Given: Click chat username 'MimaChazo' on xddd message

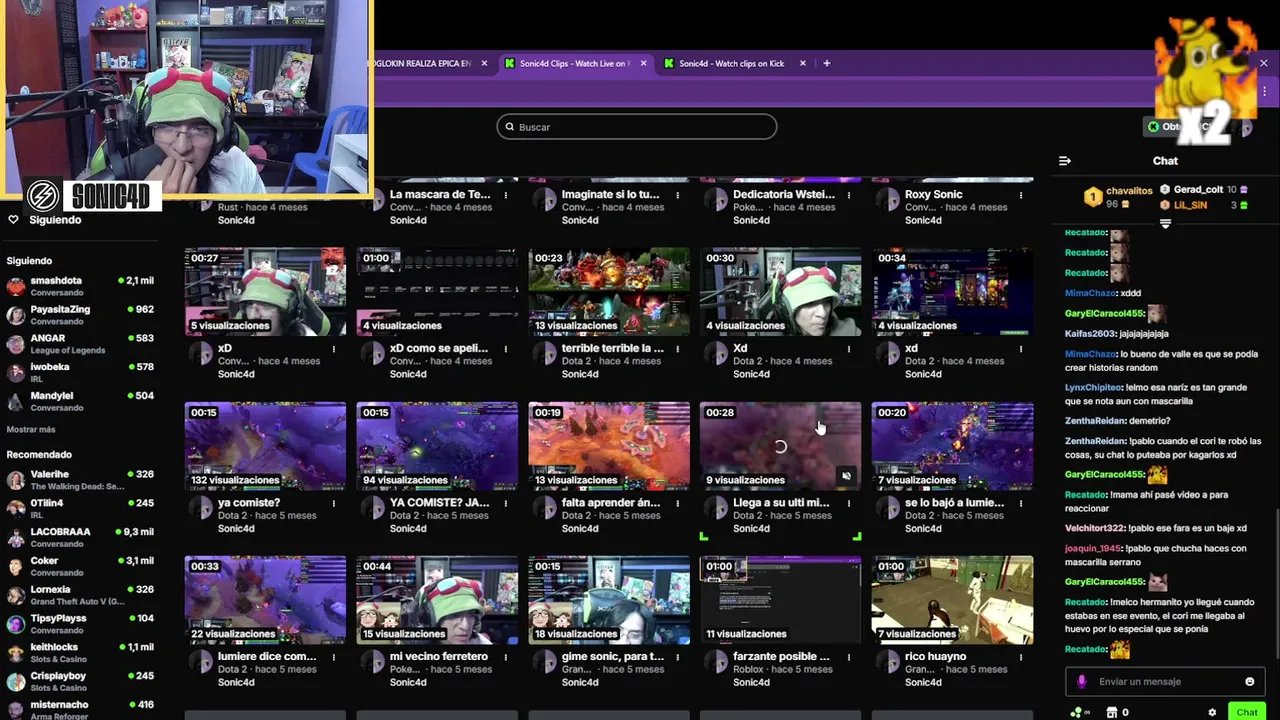Looking at the screenshot, I should coord(1090,293).
